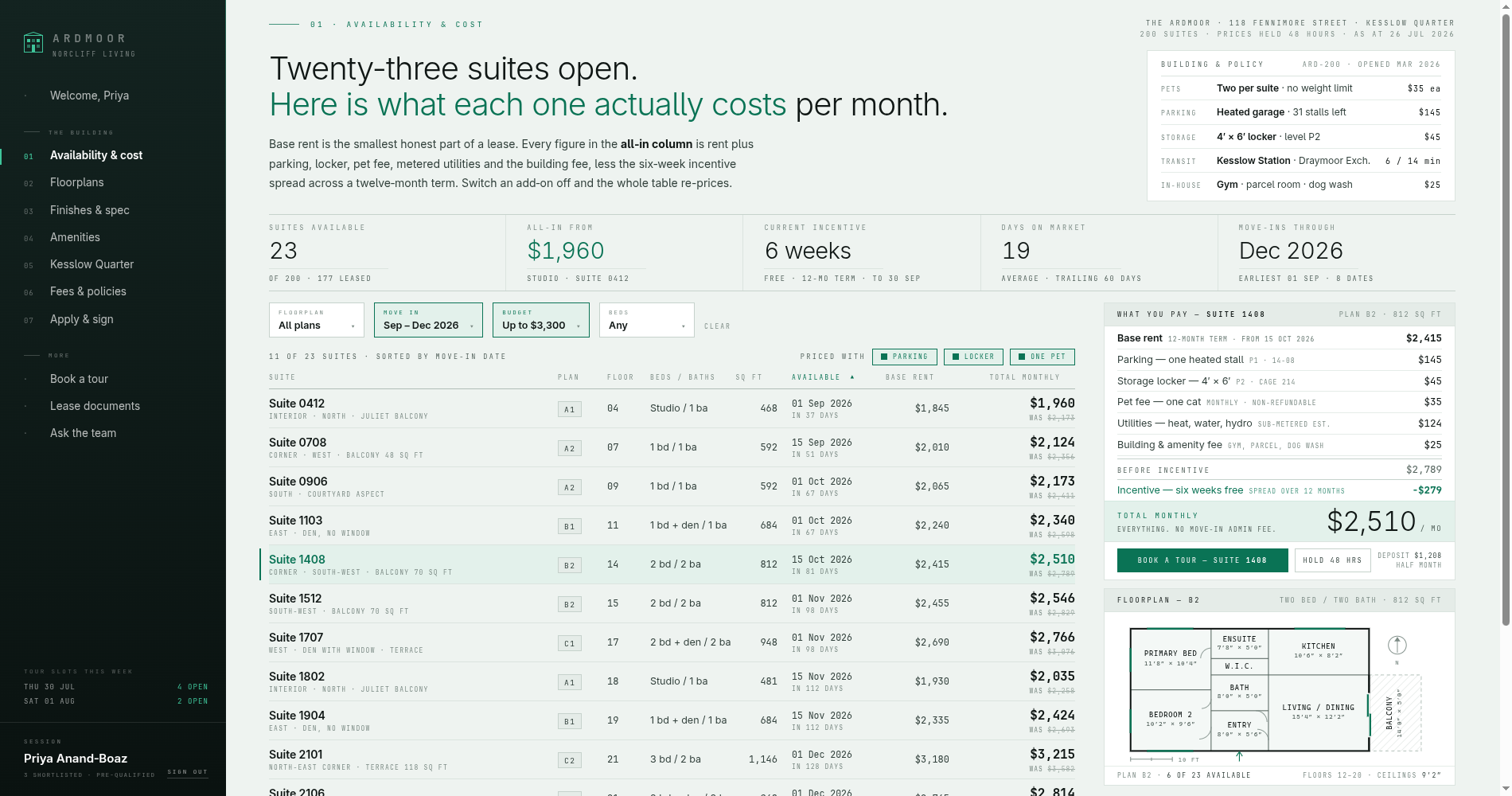Screen dimensions: 1512x796
Task: Click the Base Rent column header
Action: (x=910, y=377)
